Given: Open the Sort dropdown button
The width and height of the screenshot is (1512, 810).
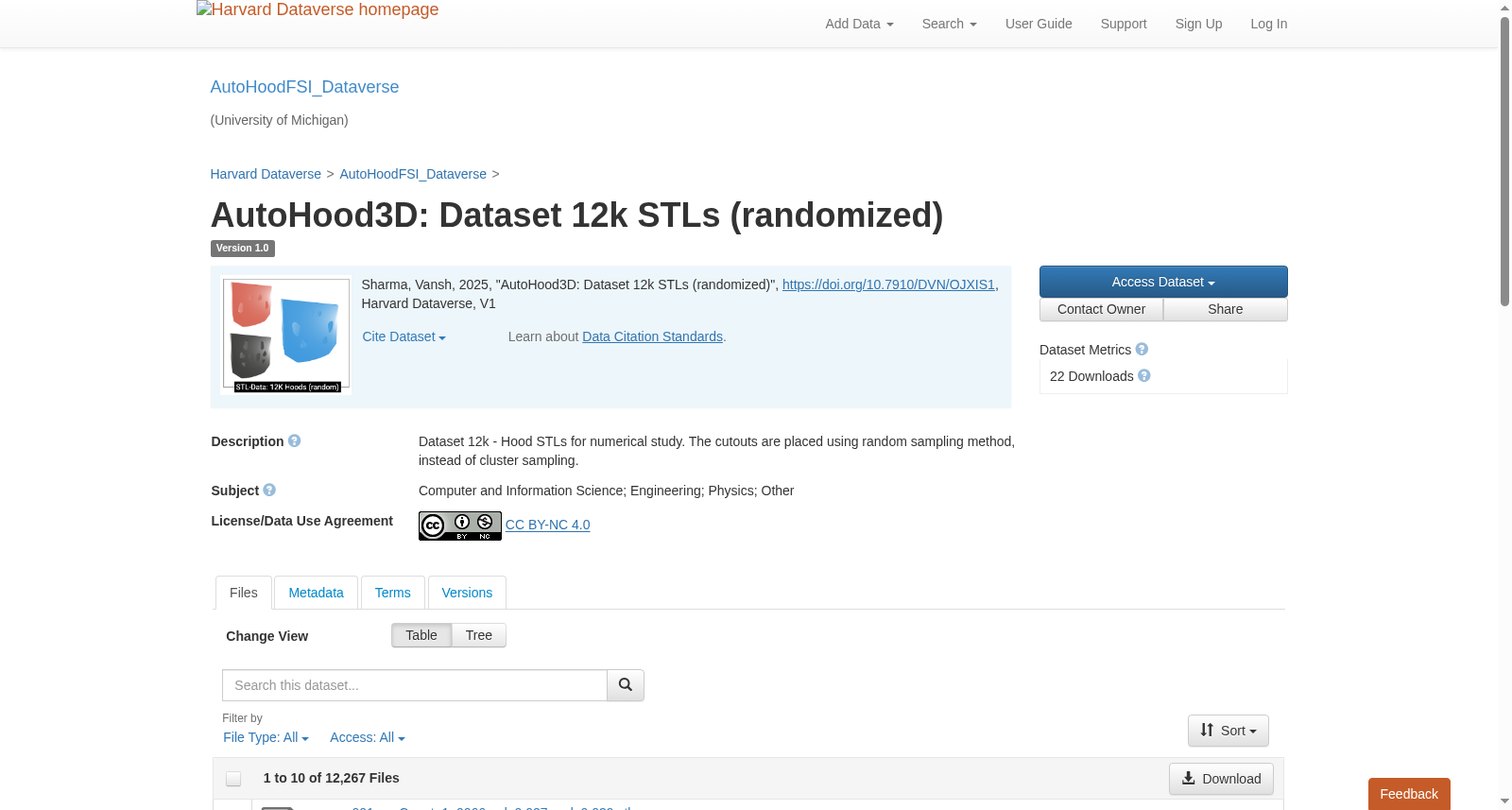Looking at the screenshot, I should [x=1228, y=731].
